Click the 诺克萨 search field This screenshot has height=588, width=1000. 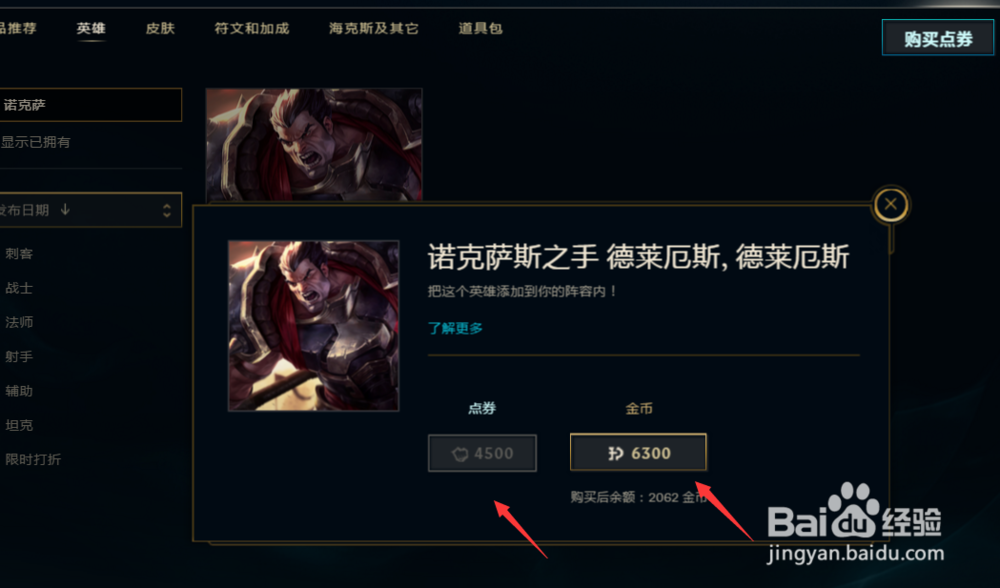point(89,105)
